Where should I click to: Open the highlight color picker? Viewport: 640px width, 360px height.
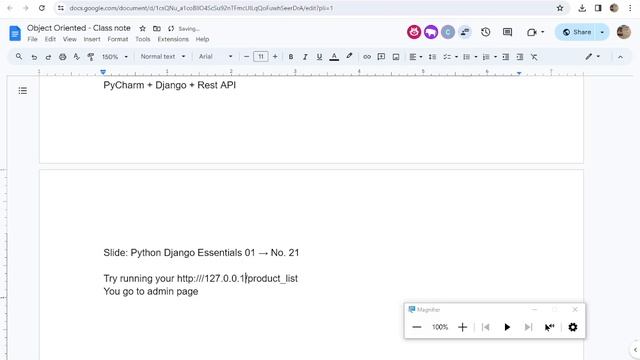click(x=349, y=57)
